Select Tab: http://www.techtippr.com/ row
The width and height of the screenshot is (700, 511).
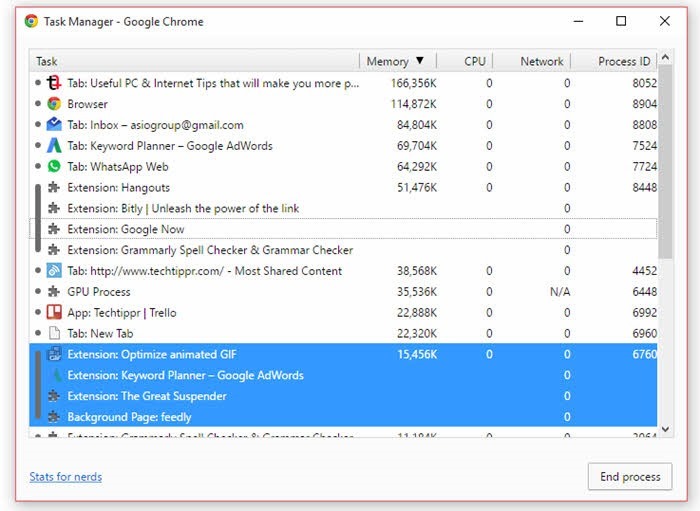point(343,270)
